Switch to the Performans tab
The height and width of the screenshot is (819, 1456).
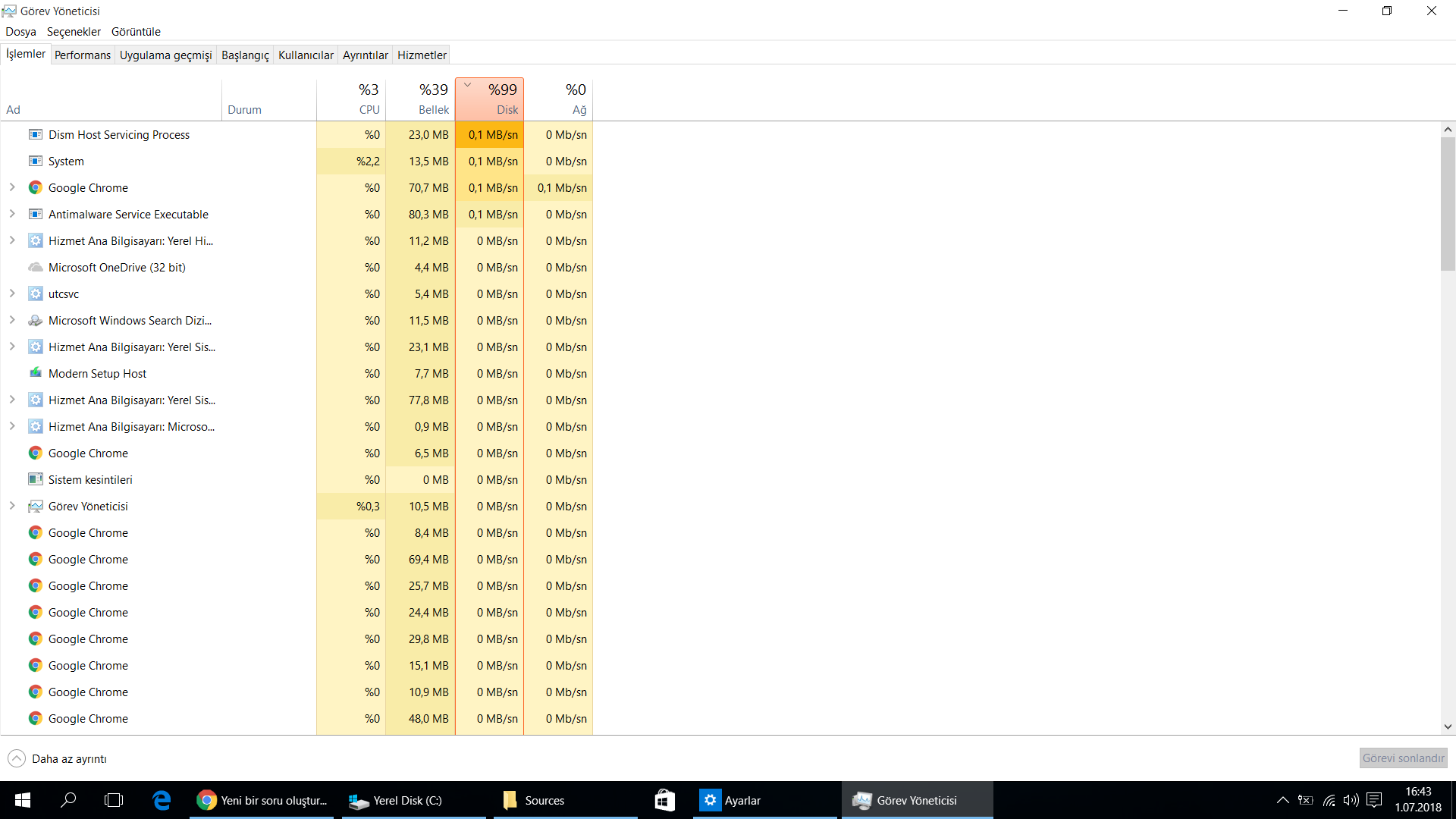(x=83, y=55)
